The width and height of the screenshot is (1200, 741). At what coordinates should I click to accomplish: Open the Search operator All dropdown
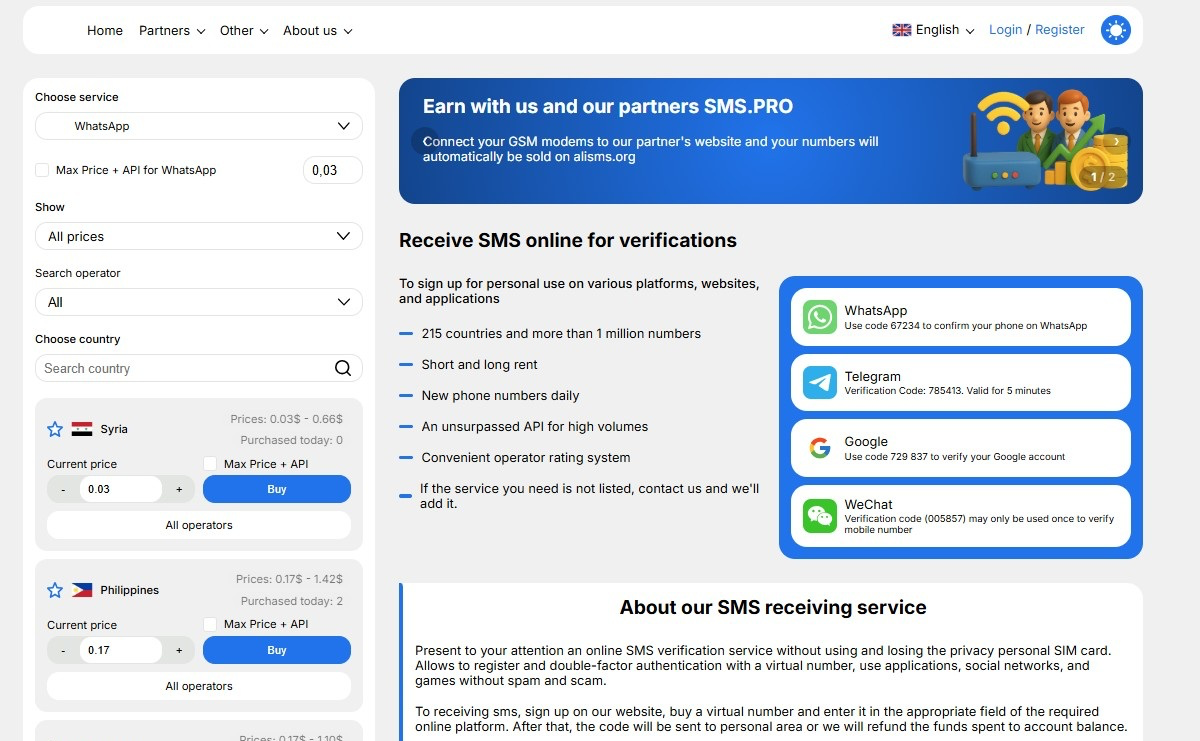pos(199,302)
